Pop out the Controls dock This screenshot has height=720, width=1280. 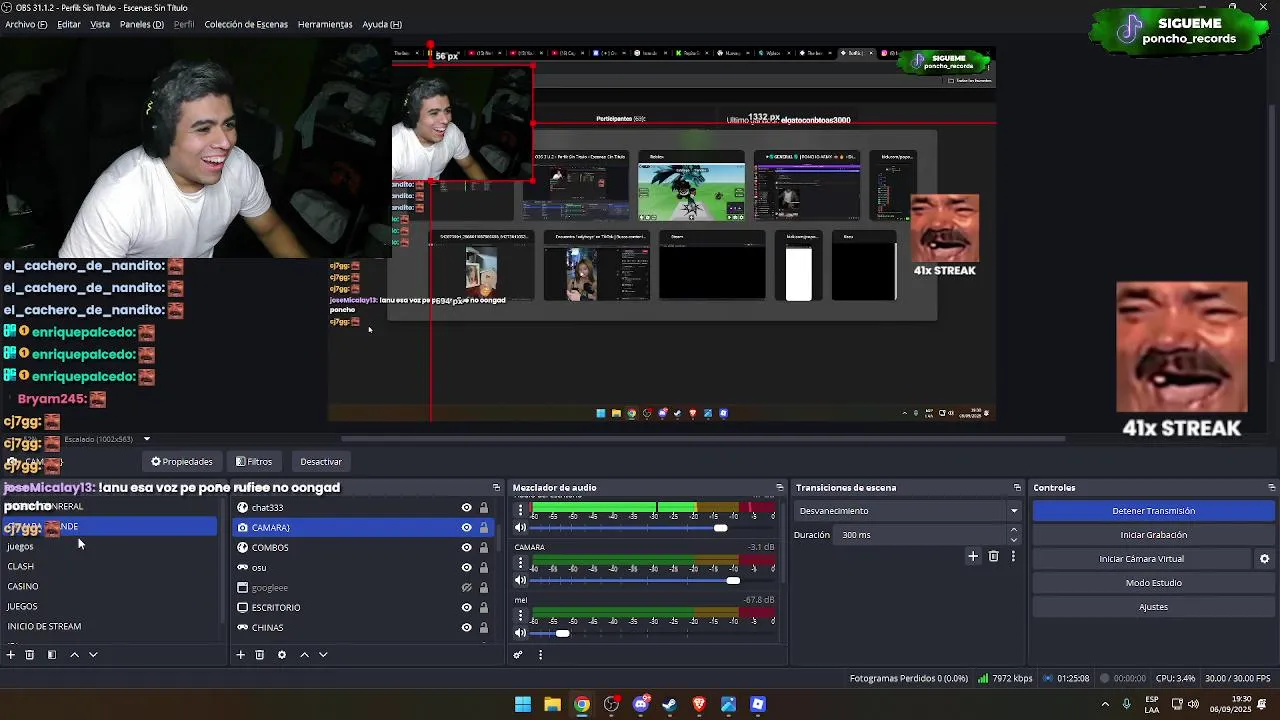click(x=1271, y=488)
